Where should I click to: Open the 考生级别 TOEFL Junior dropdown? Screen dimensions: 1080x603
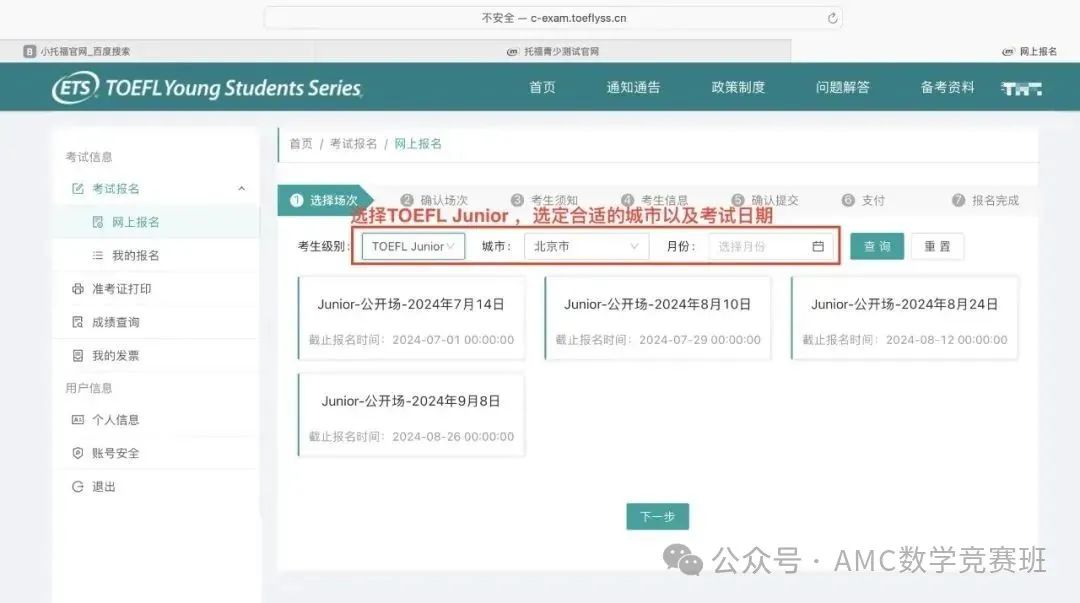413,246
